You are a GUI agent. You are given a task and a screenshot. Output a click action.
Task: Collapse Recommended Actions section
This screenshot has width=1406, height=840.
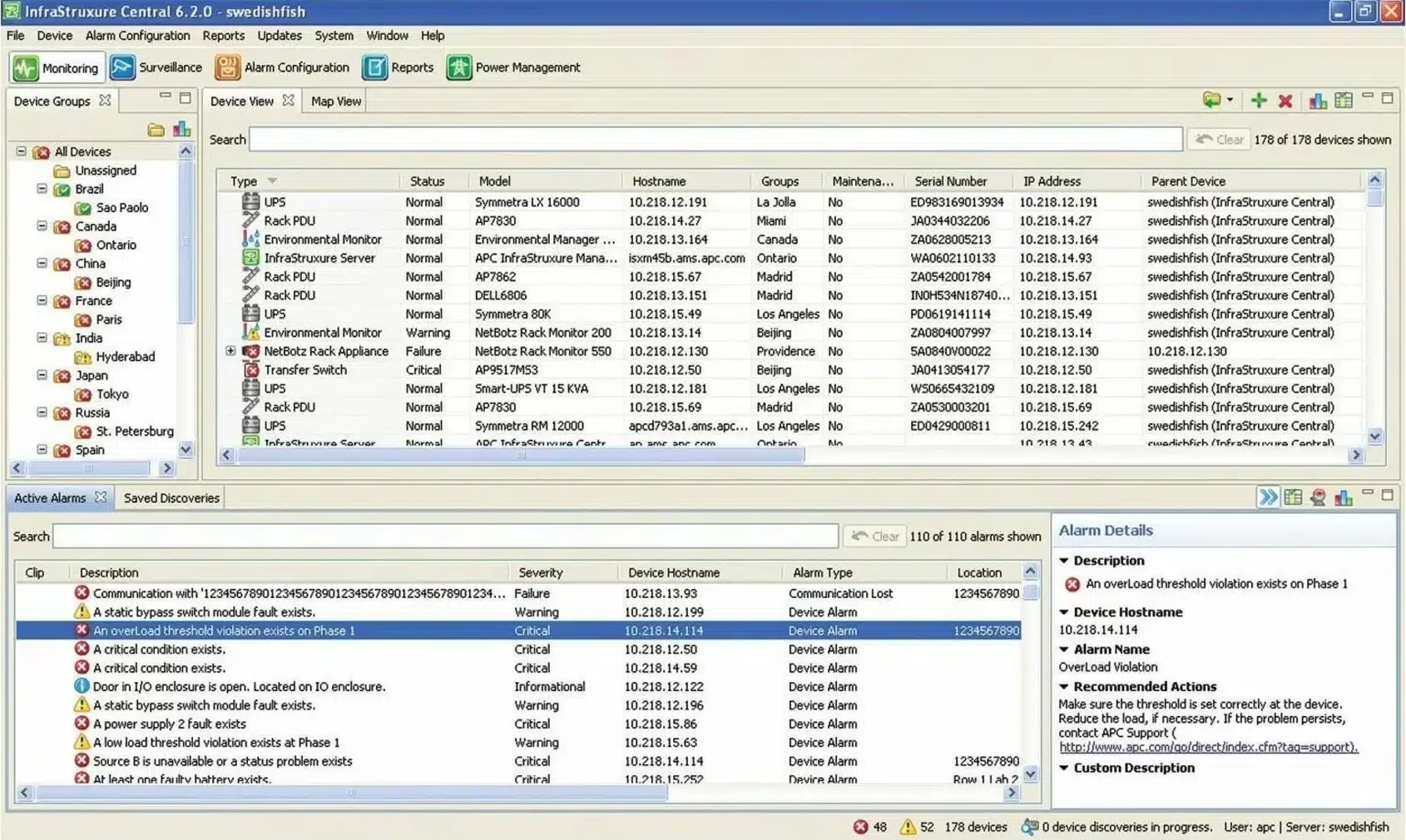coord(1064,686)
